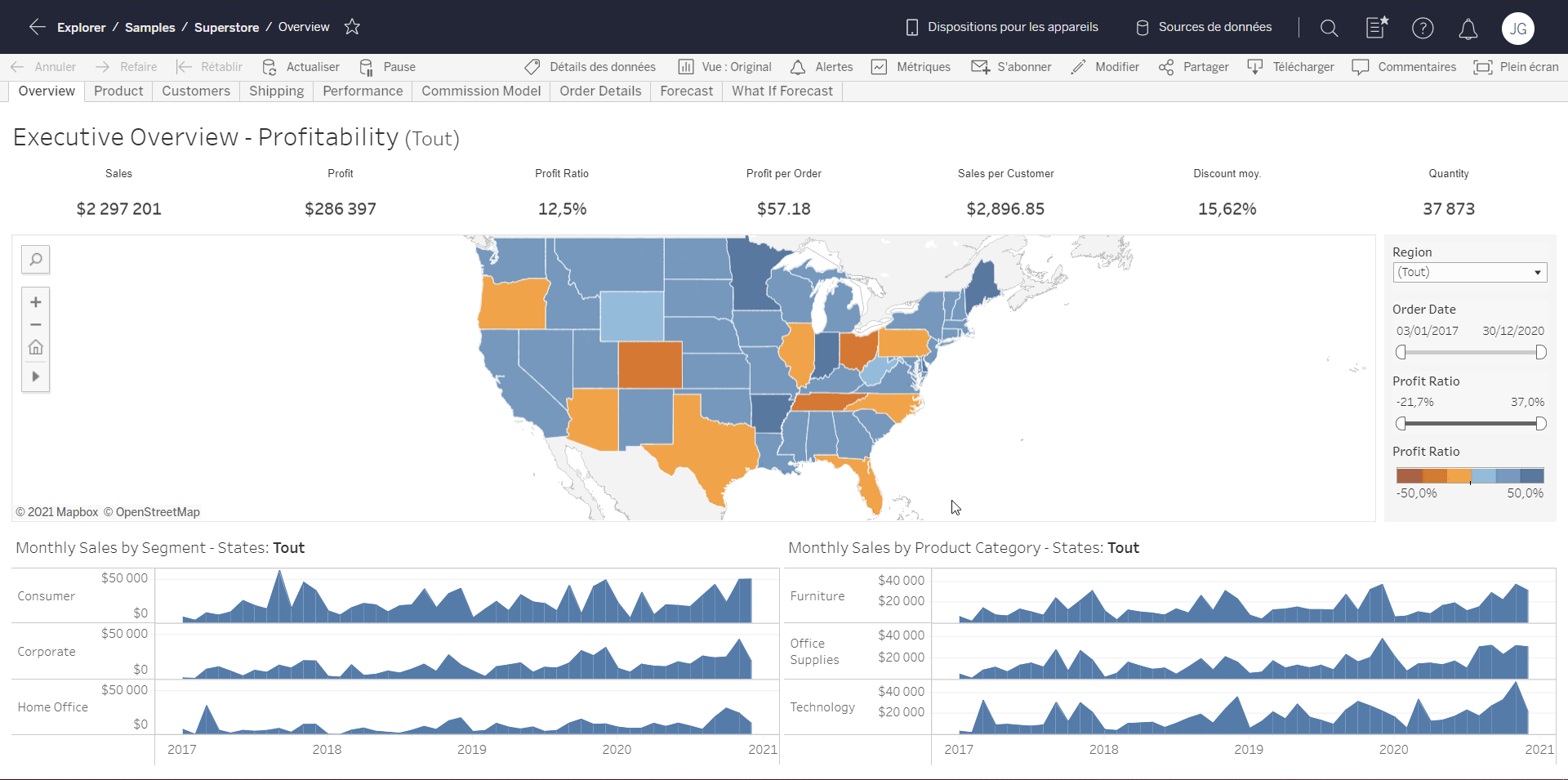This screenshot has width=1568, height=780.
Task: Open Métriques
Action: (911, 67)
